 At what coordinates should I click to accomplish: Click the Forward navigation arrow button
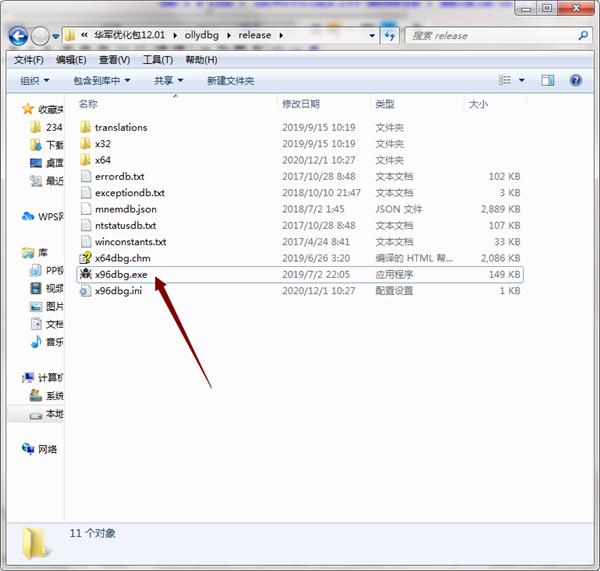coord(40,37)
